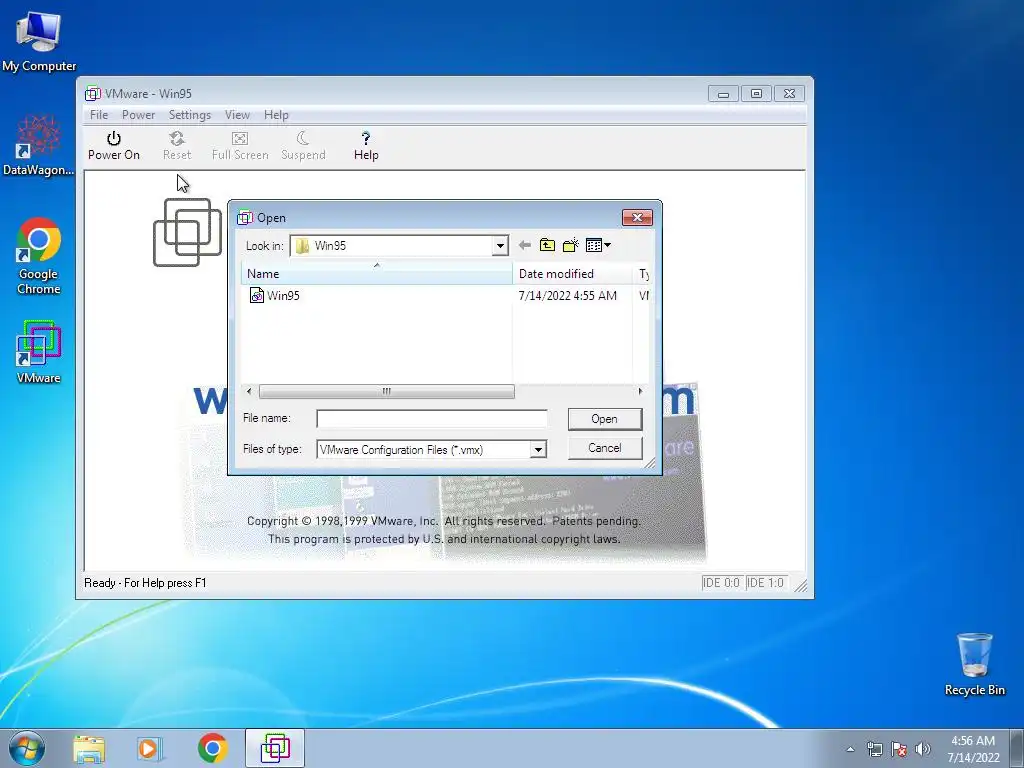Viewport: 1024px width, 768px height.
Task: Click the IDE 0:0 status bar indicator
Action: click(x=721, y=583)
